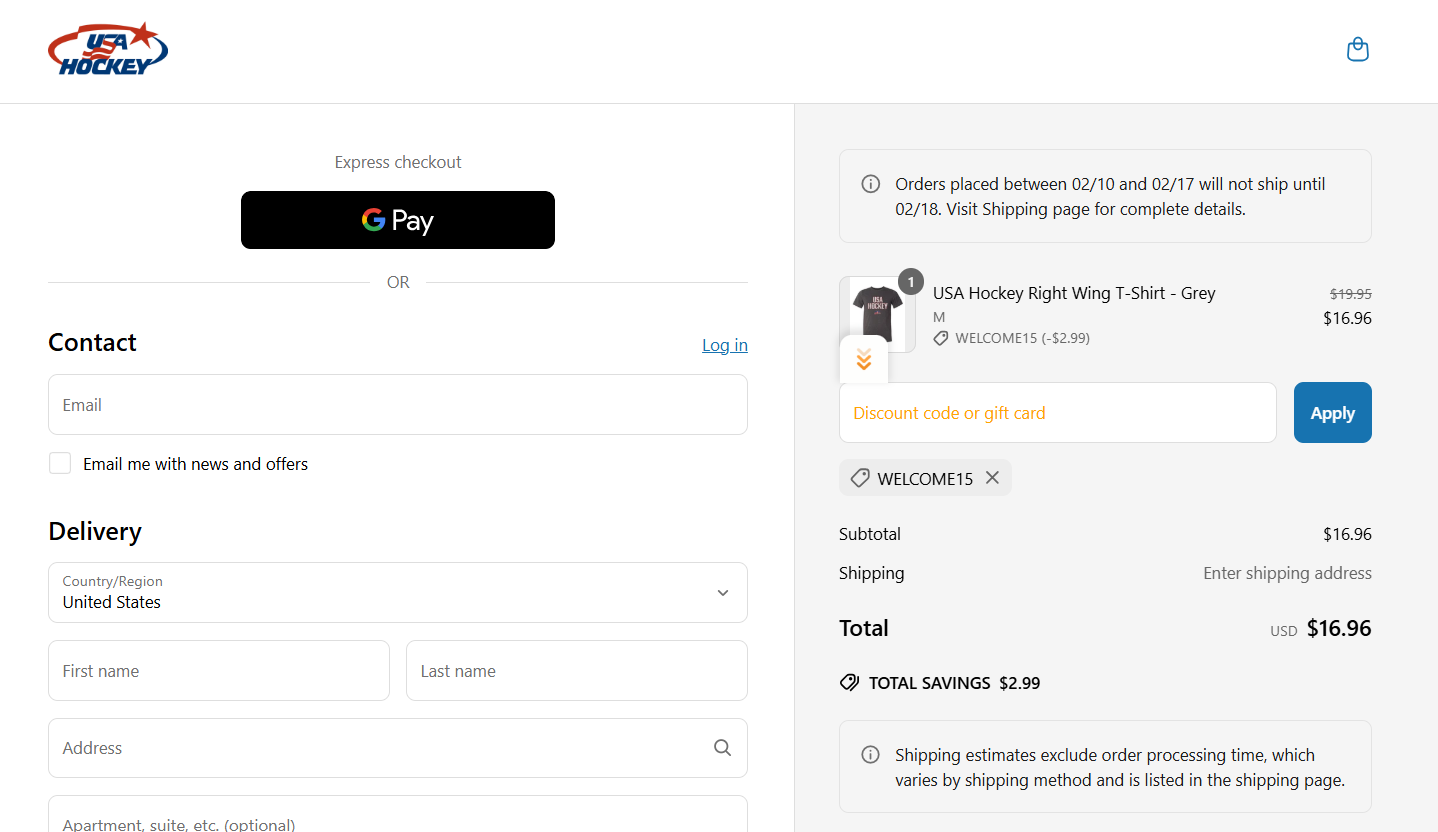The width and height of the screenshot is (1438, 832).
Task: Click the info icon beside shipping estimates note
Action: 870,755
